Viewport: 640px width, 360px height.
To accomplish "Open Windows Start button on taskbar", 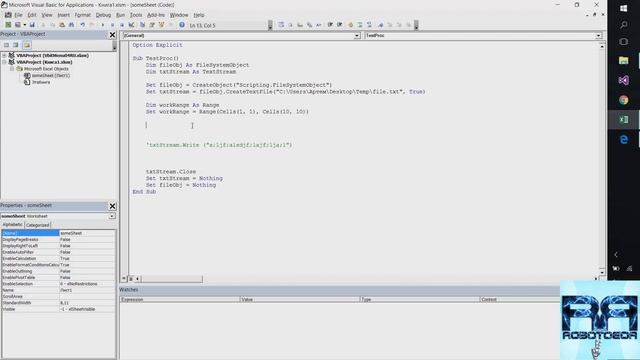I will [x=623, y=8].
